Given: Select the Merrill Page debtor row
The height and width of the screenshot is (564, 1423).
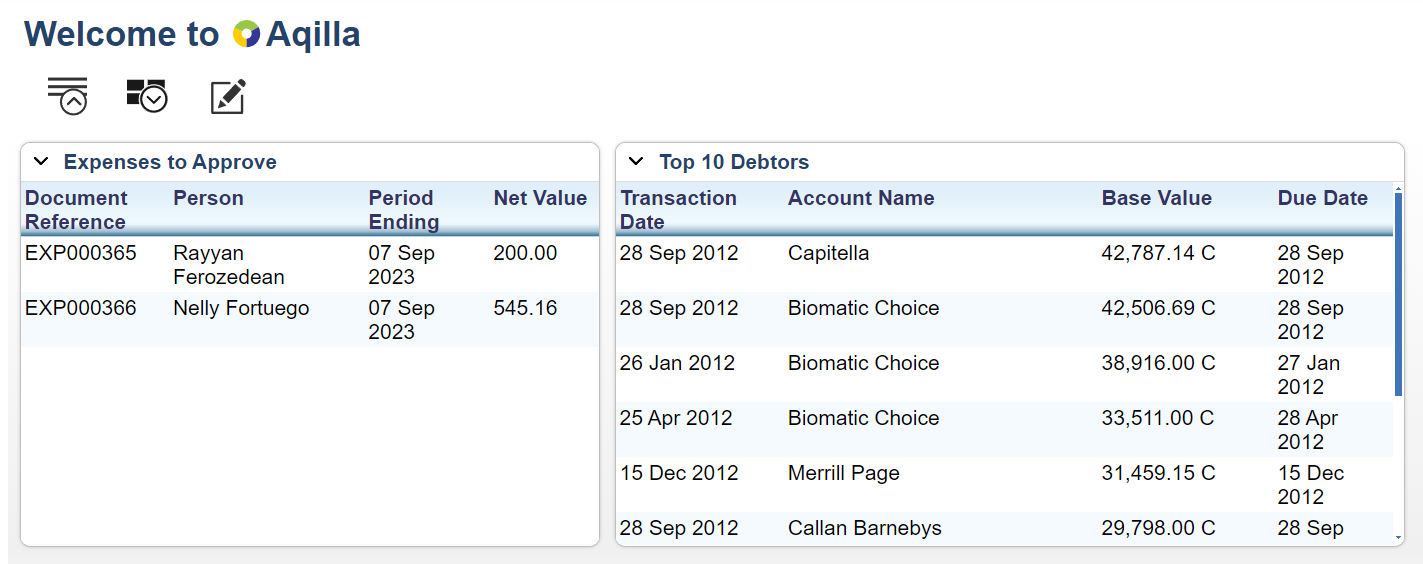Looking at the screenshot, I should (843, 473).
